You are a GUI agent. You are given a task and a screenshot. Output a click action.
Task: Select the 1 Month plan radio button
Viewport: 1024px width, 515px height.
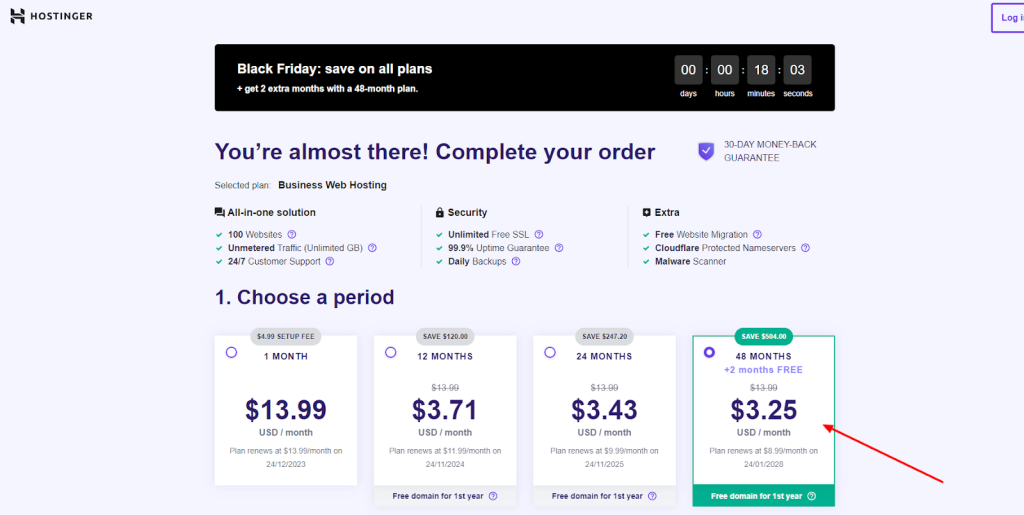pyautogui.click(x=231, y=352)
